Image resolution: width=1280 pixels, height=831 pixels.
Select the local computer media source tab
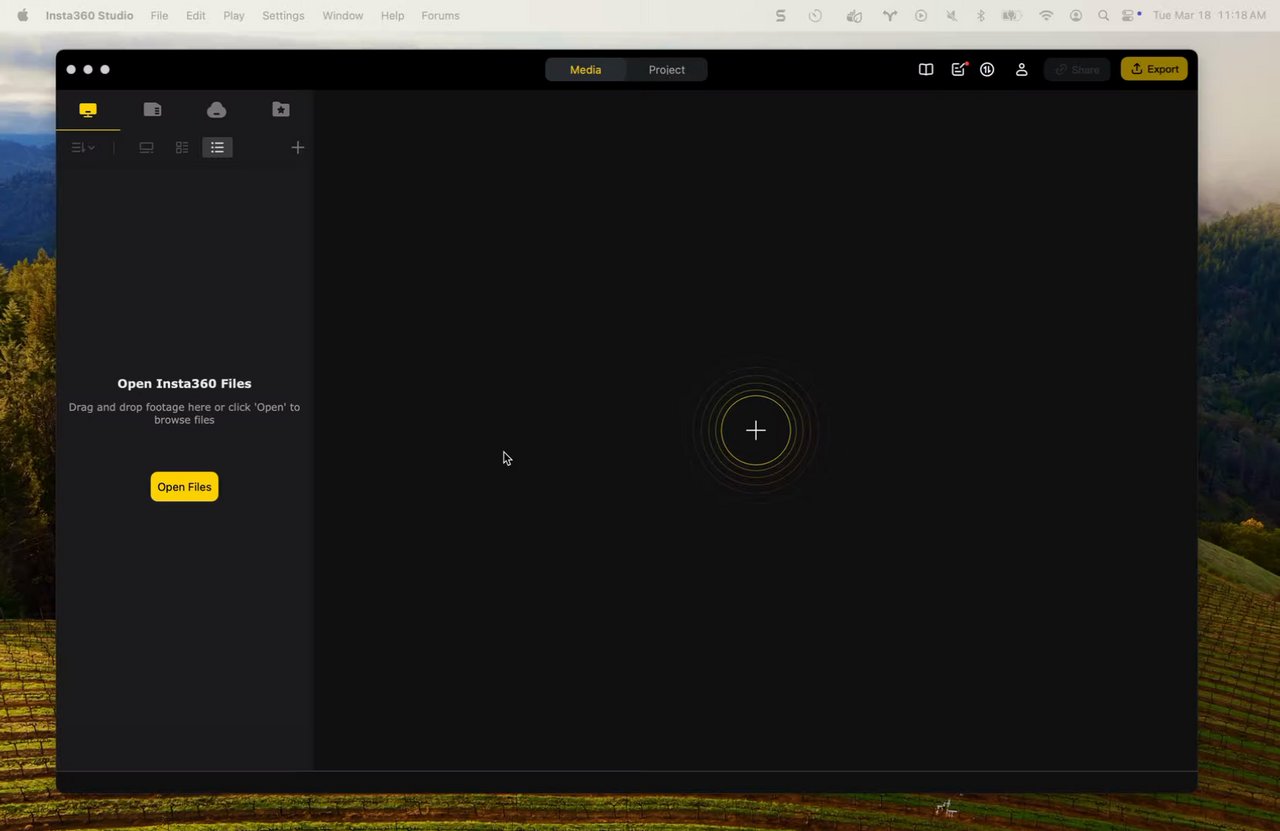pyautogui.click(x=88, y=110)
